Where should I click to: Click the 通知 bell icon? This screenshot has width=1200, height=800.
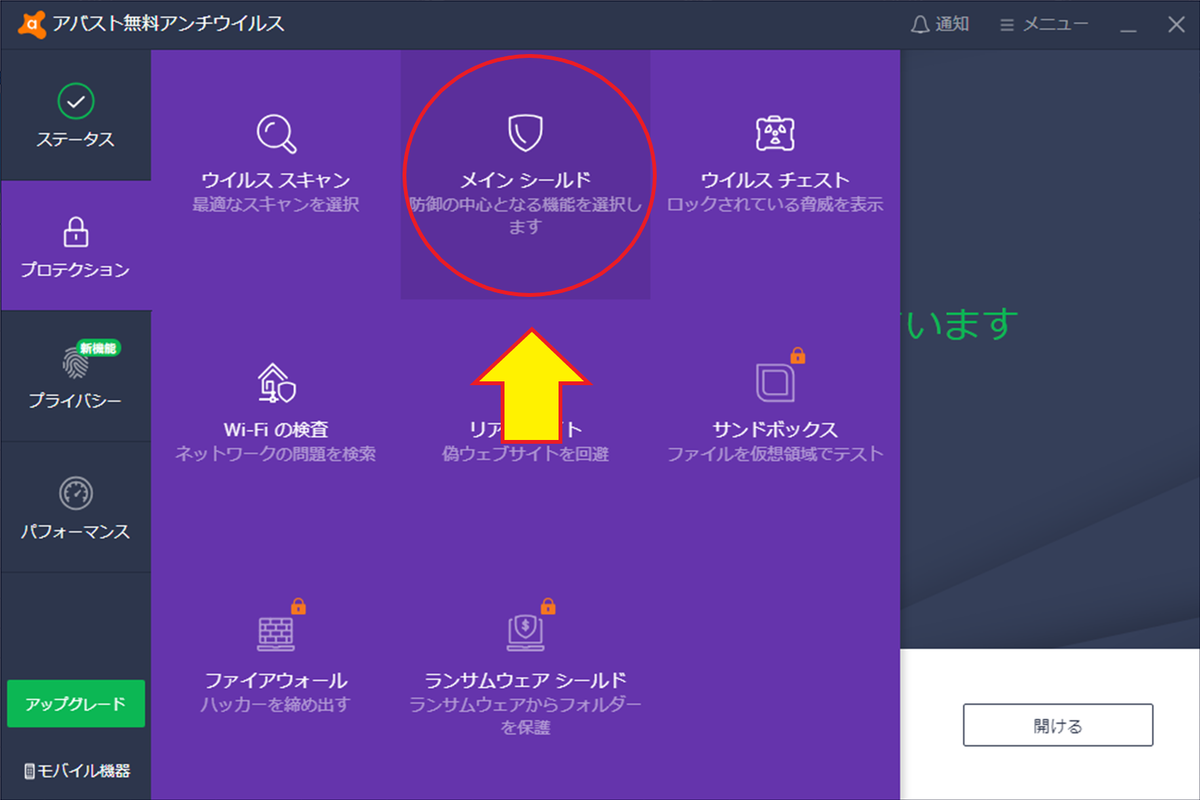click(920, 24)
